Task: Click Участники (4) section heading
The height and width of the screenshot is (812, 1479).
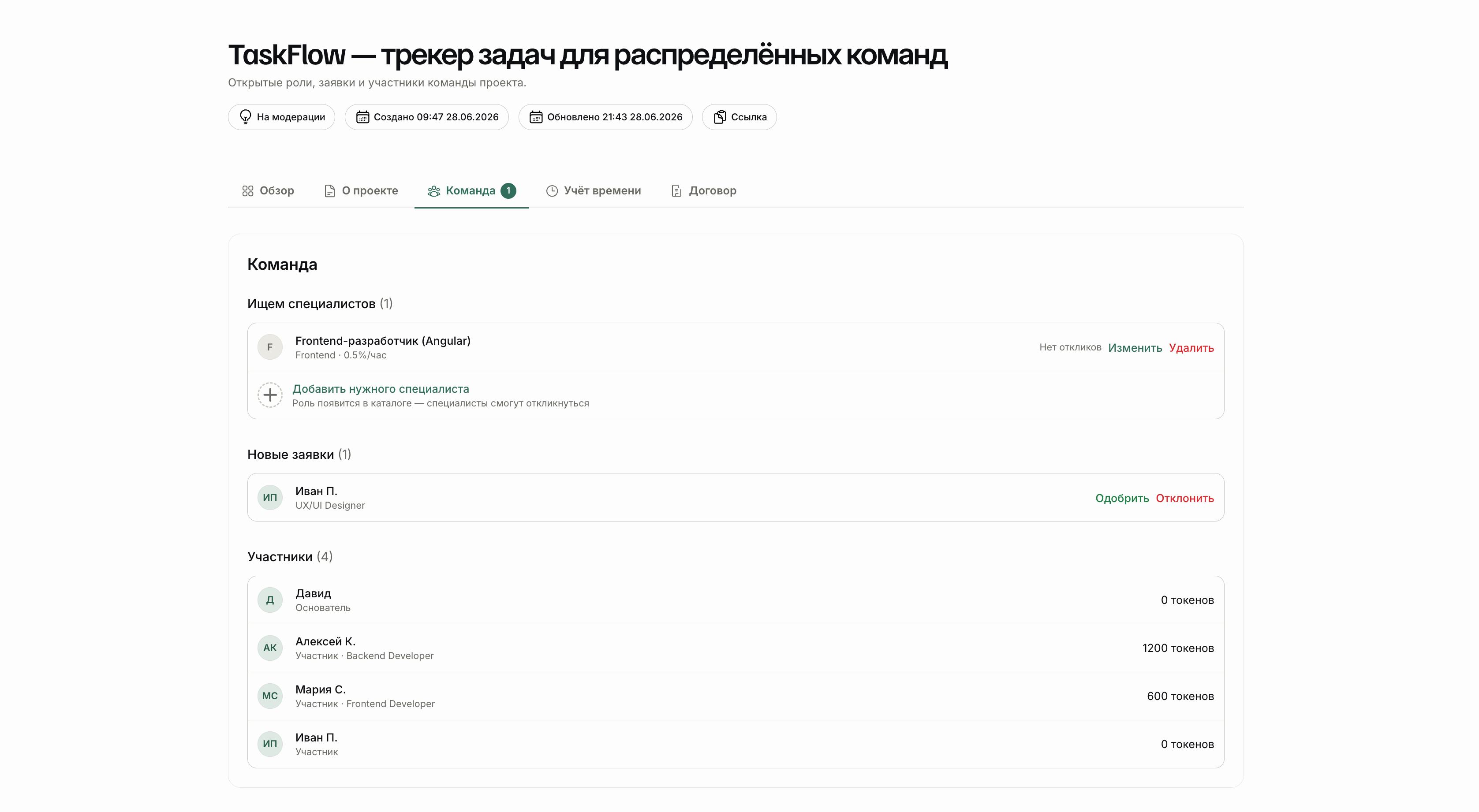Action: point(290,557)
